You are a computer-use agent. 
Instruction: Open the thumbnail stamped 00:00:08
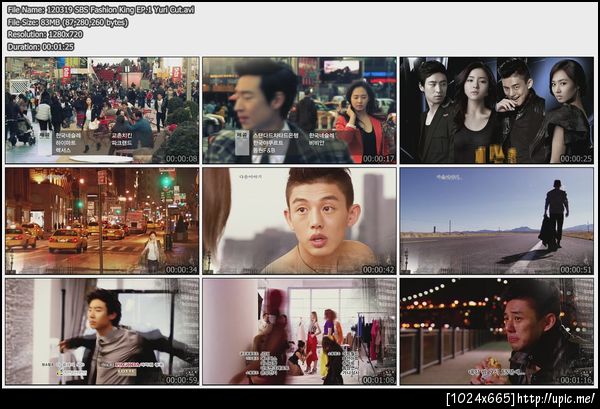102,110
